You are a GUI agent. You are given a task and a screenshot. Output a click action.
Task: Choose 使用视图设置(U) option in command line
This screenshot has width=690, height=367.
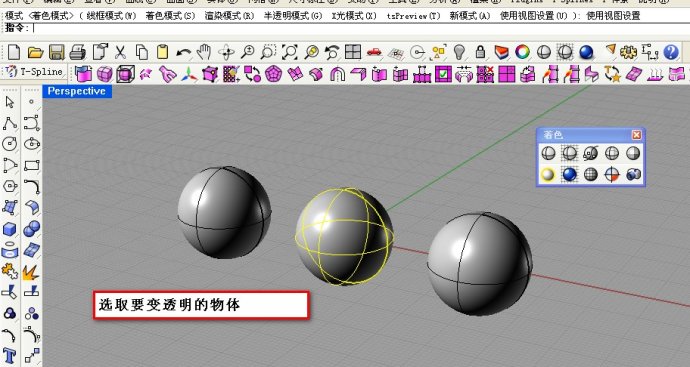coord(534,16)
